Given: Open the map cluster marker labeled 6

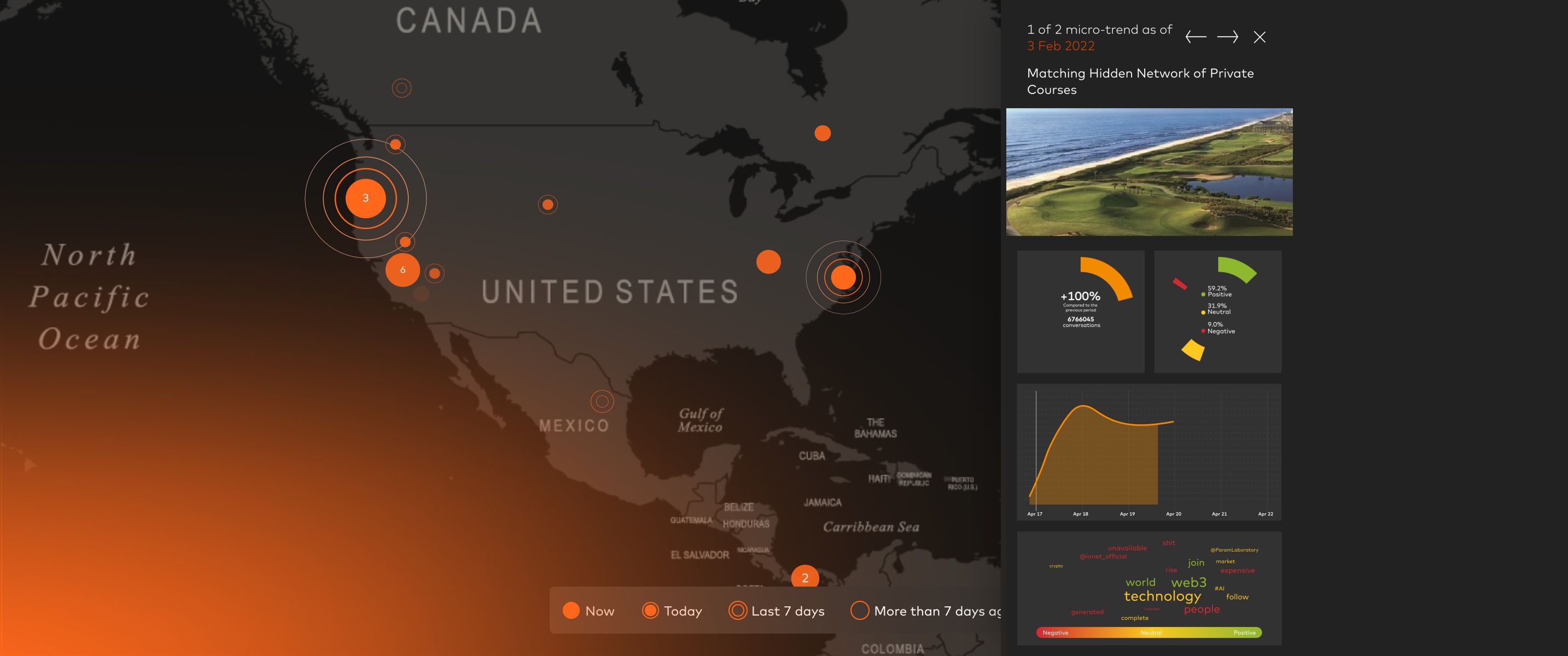Looking at the screenshot, I should point(403,270).
